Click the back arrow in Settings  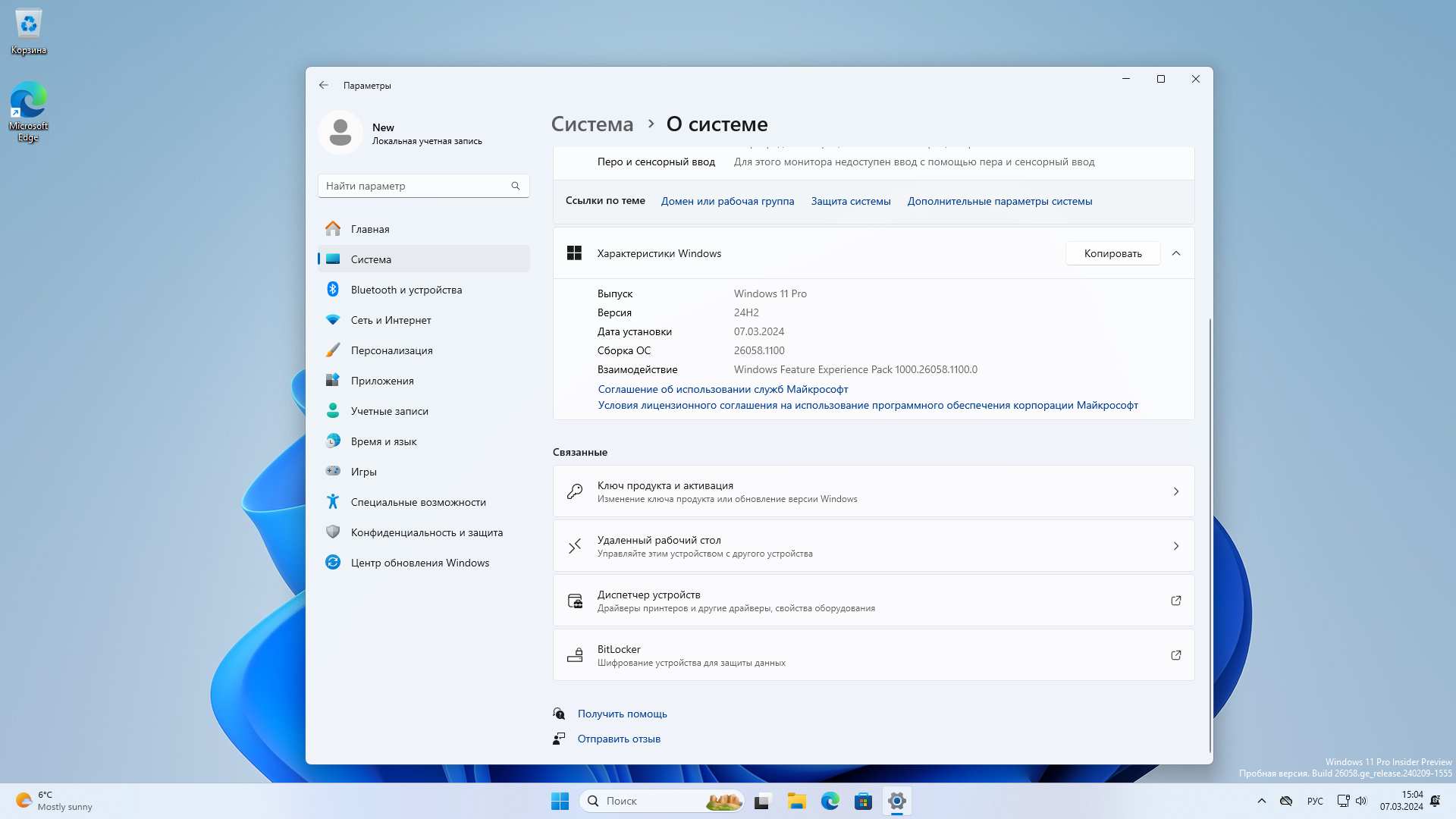(324, 85)
